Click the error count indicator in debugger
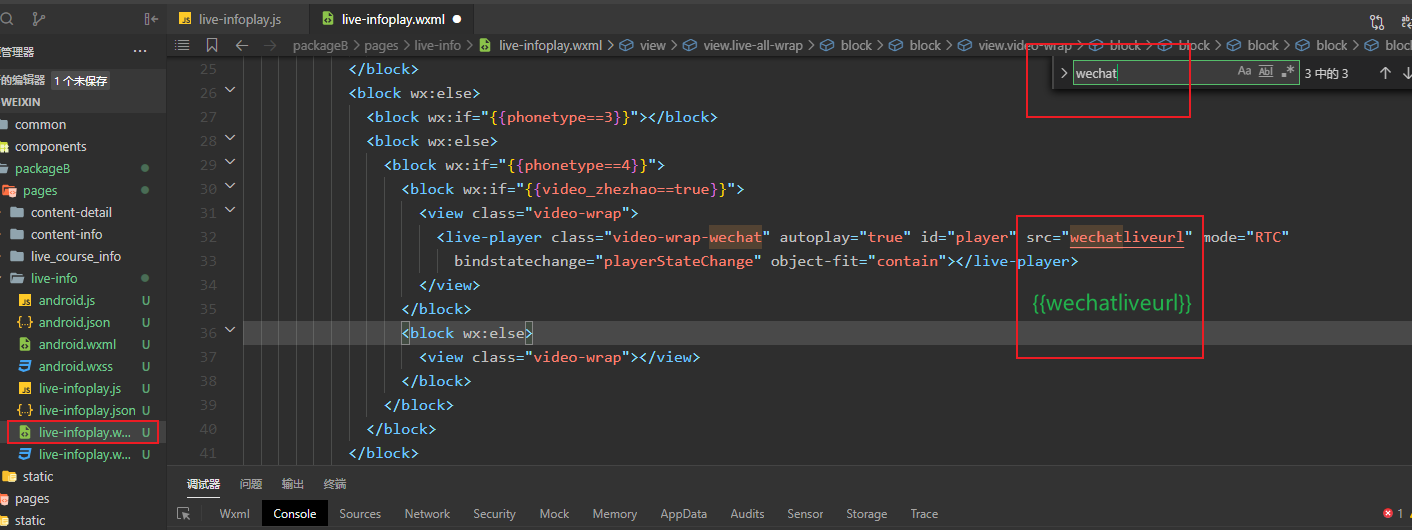Screen dimensions: 1412x530 (1393, 513)
